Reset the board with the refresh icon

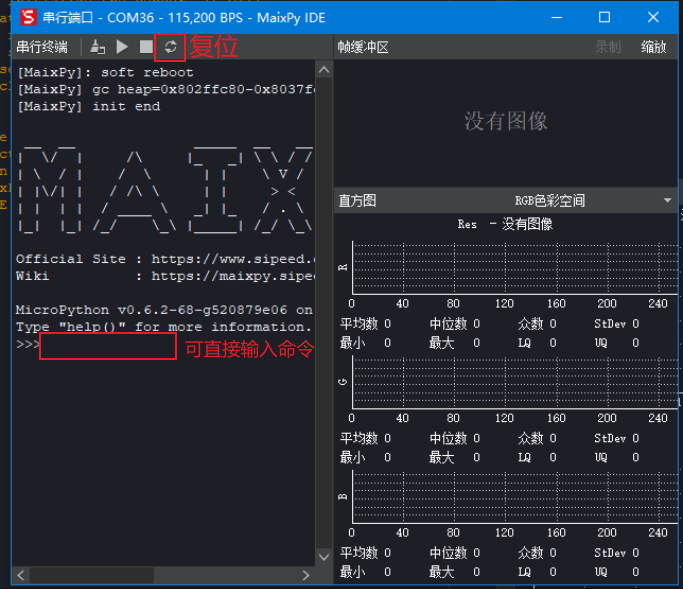170,47
